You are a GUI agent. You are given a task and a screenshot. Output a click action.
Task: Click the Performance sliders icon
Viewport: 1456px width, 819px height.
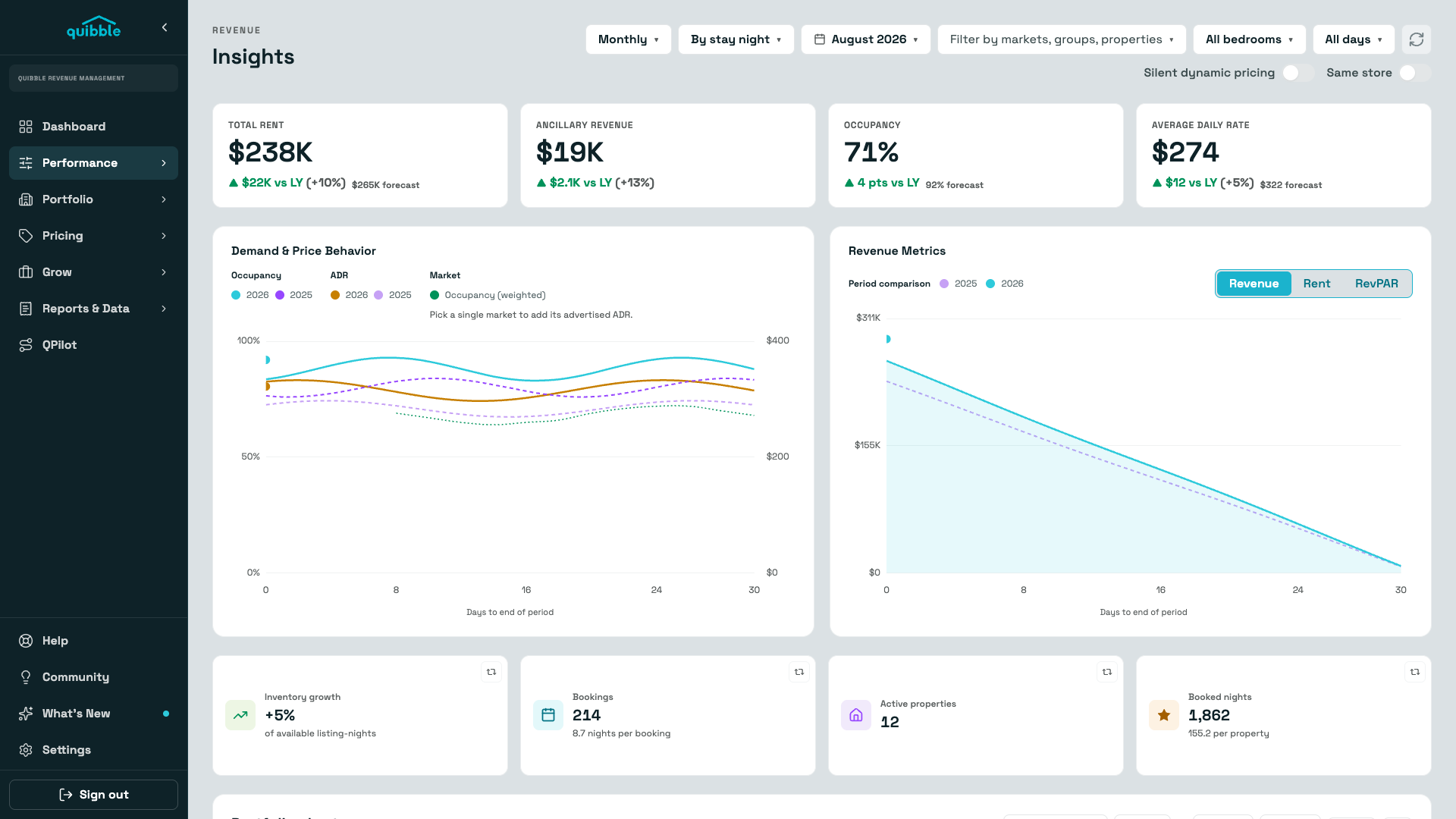click(26, 163)
